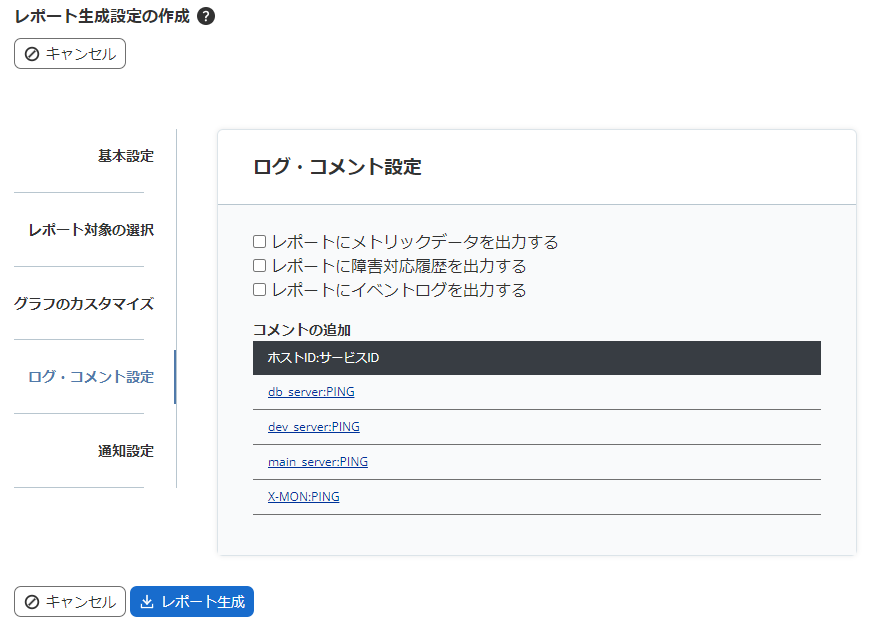Open the help icon beside the page title
Viewport: 878px width, 630px height.
coord(208,16)
